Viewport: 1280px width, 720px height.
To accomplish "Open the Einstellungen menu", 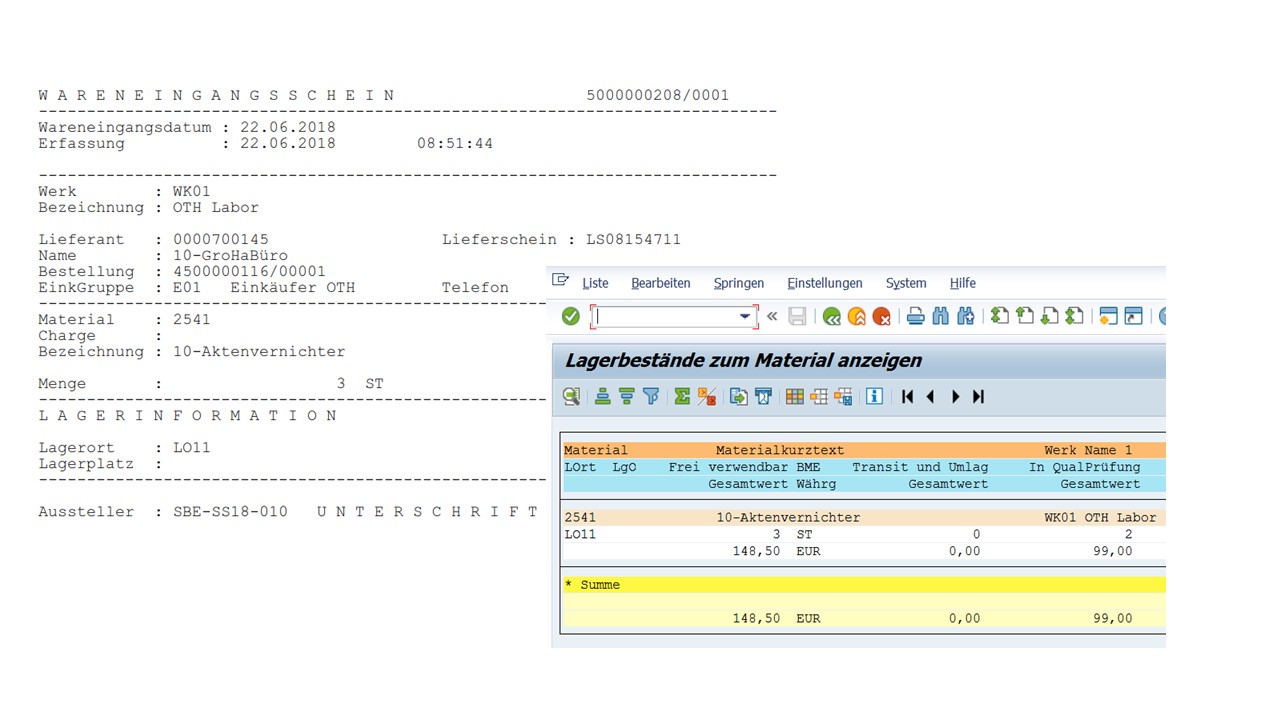I will coord(824,283).
